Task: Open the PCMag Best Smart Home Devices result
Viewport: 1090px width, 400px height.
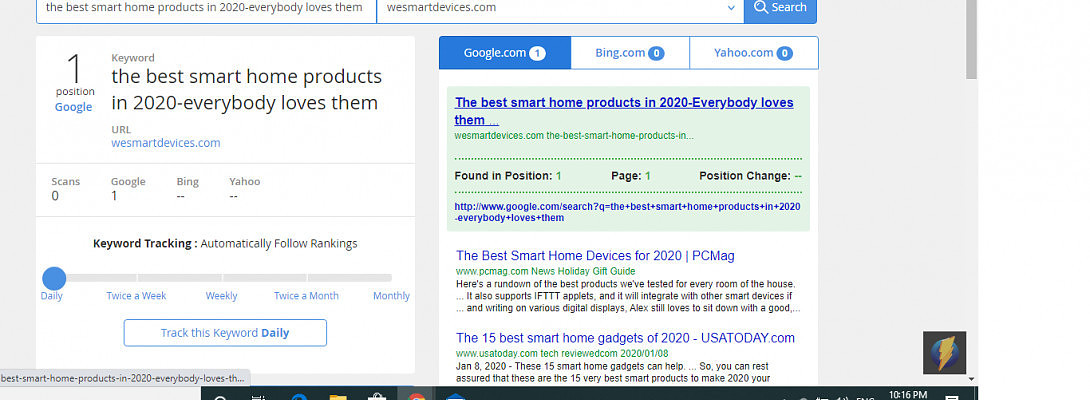Action: (595, 255)
